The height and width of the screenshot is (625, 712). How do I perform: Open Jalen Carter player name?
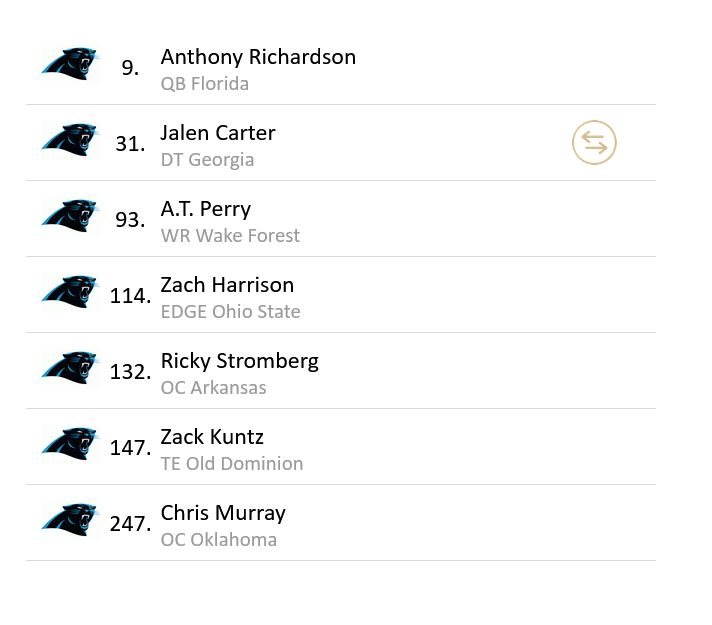(x=218, y=133)
